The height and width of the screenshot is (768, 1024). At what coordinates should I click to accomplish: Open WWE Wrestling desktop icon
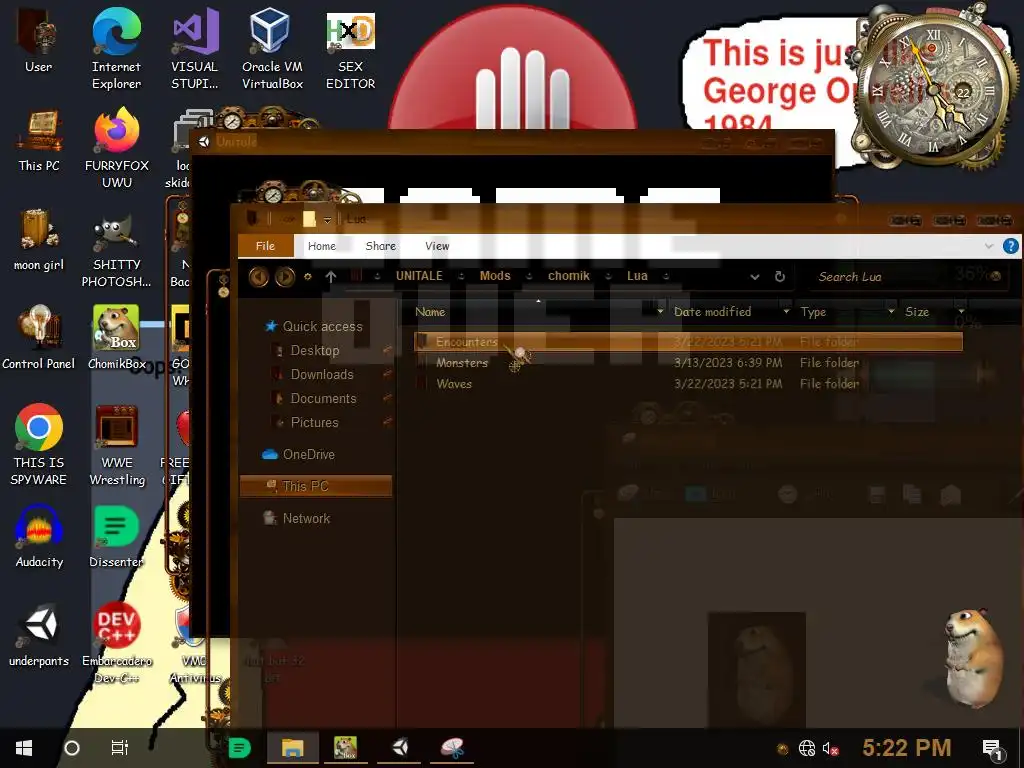pyautogui.click(x=117, y=445)
